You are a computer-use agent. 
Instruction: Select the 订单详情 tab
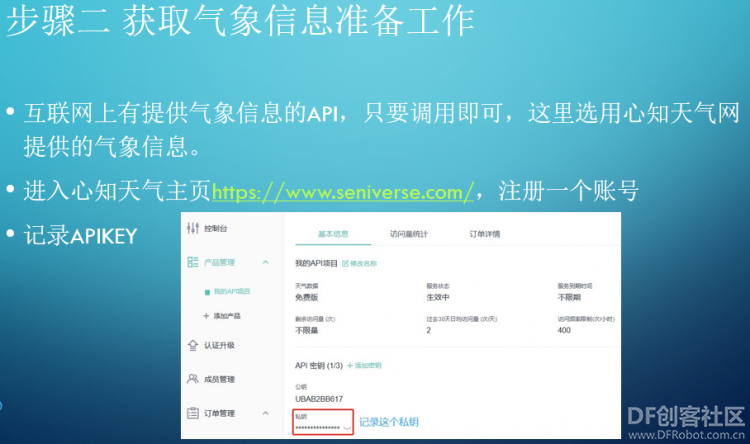(x=485, y=234)
